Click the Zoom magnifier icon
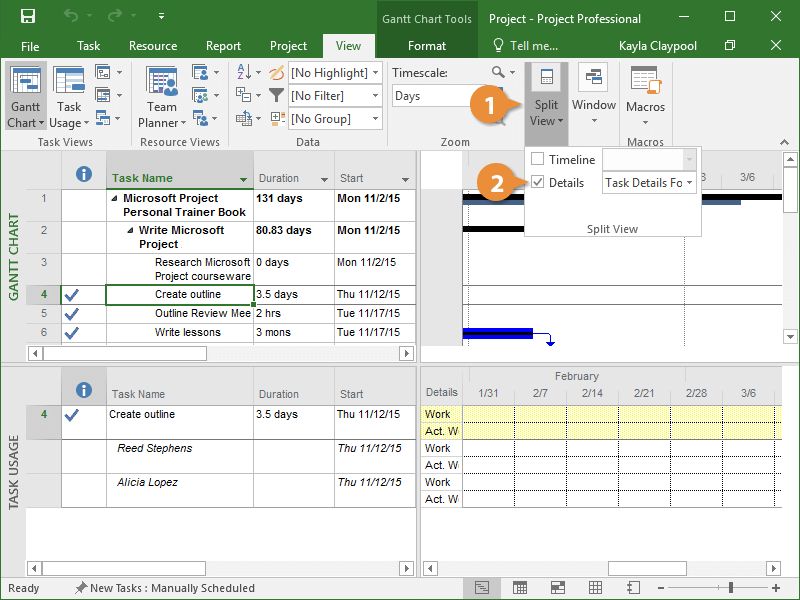The height and width of the screenshot is (600, 800). click(498, 73)
